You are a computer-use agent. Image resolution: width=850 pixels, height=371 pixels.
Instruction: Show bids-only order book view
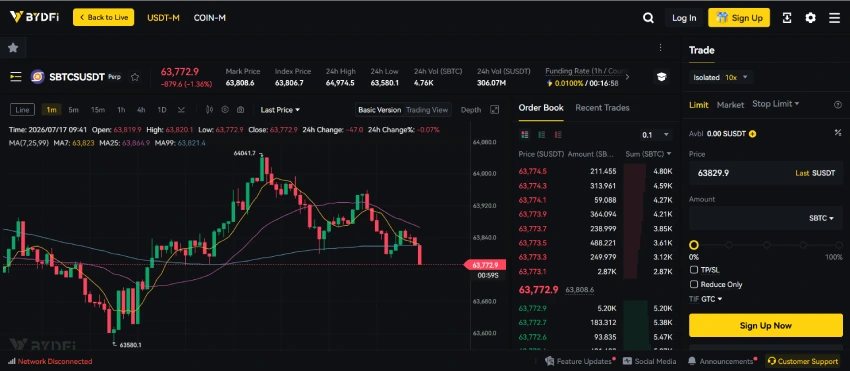[541, 135]
